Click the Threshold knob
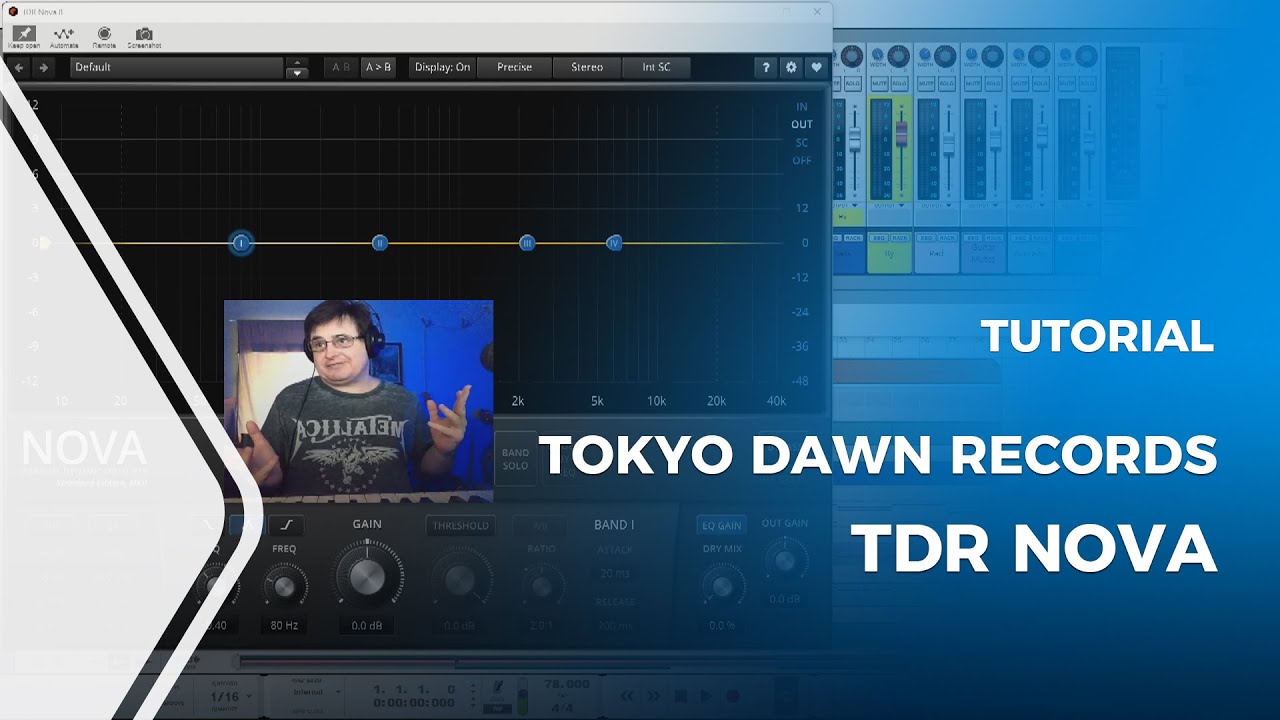 459,579
